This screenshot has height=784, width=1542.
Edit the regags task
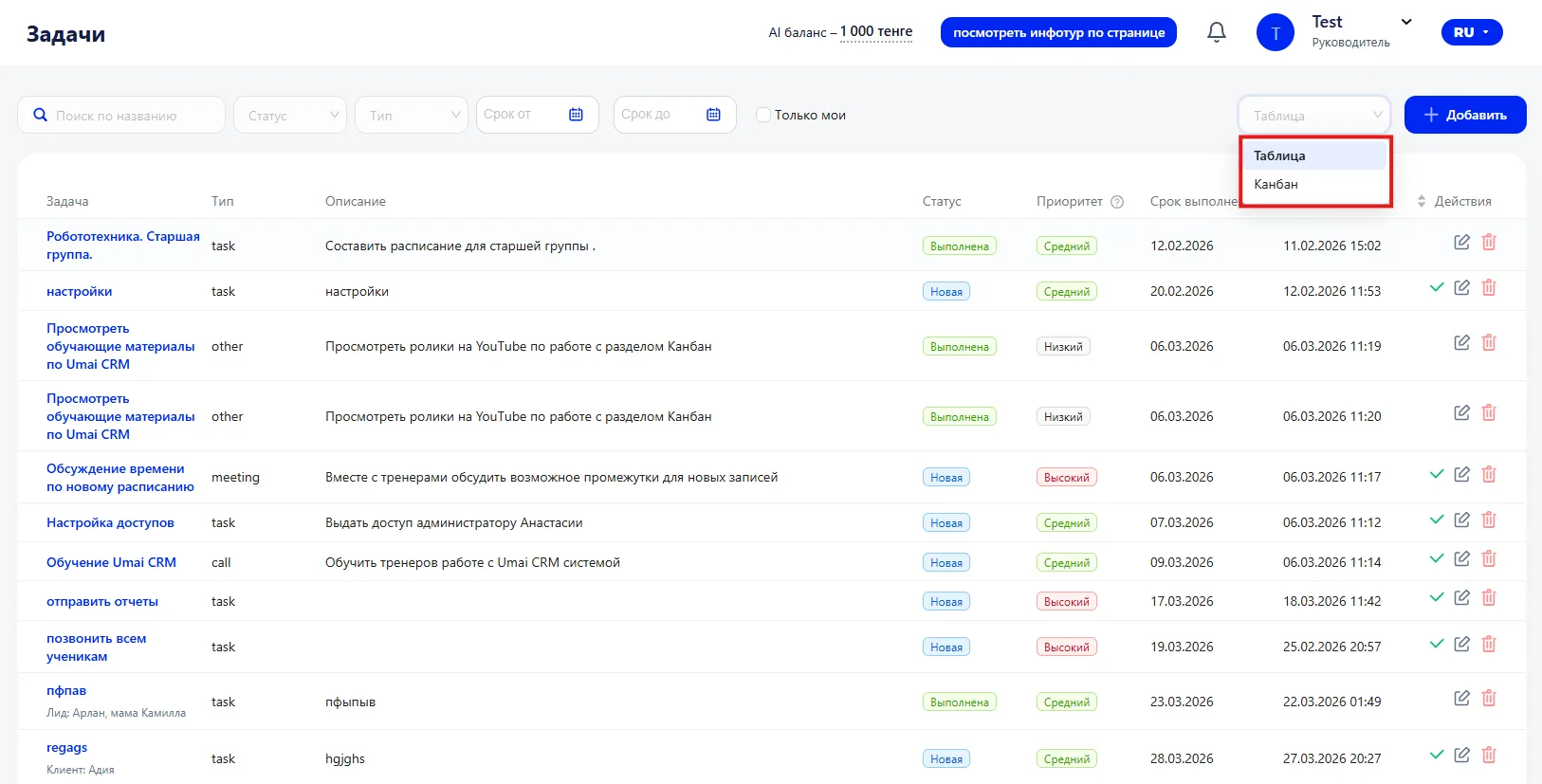[x=1462, y=755]
